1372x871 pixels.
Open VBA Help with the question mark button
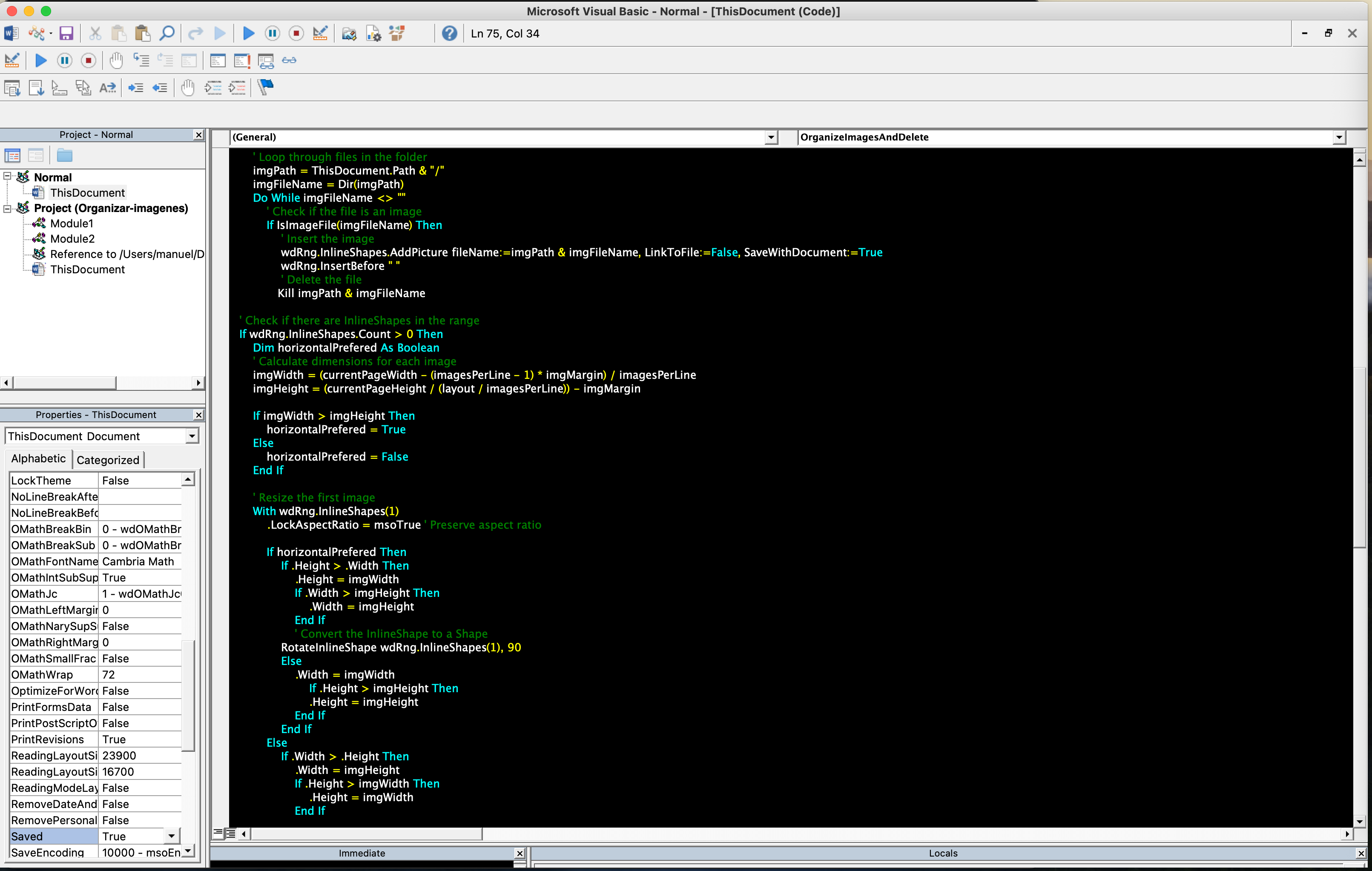450,33
